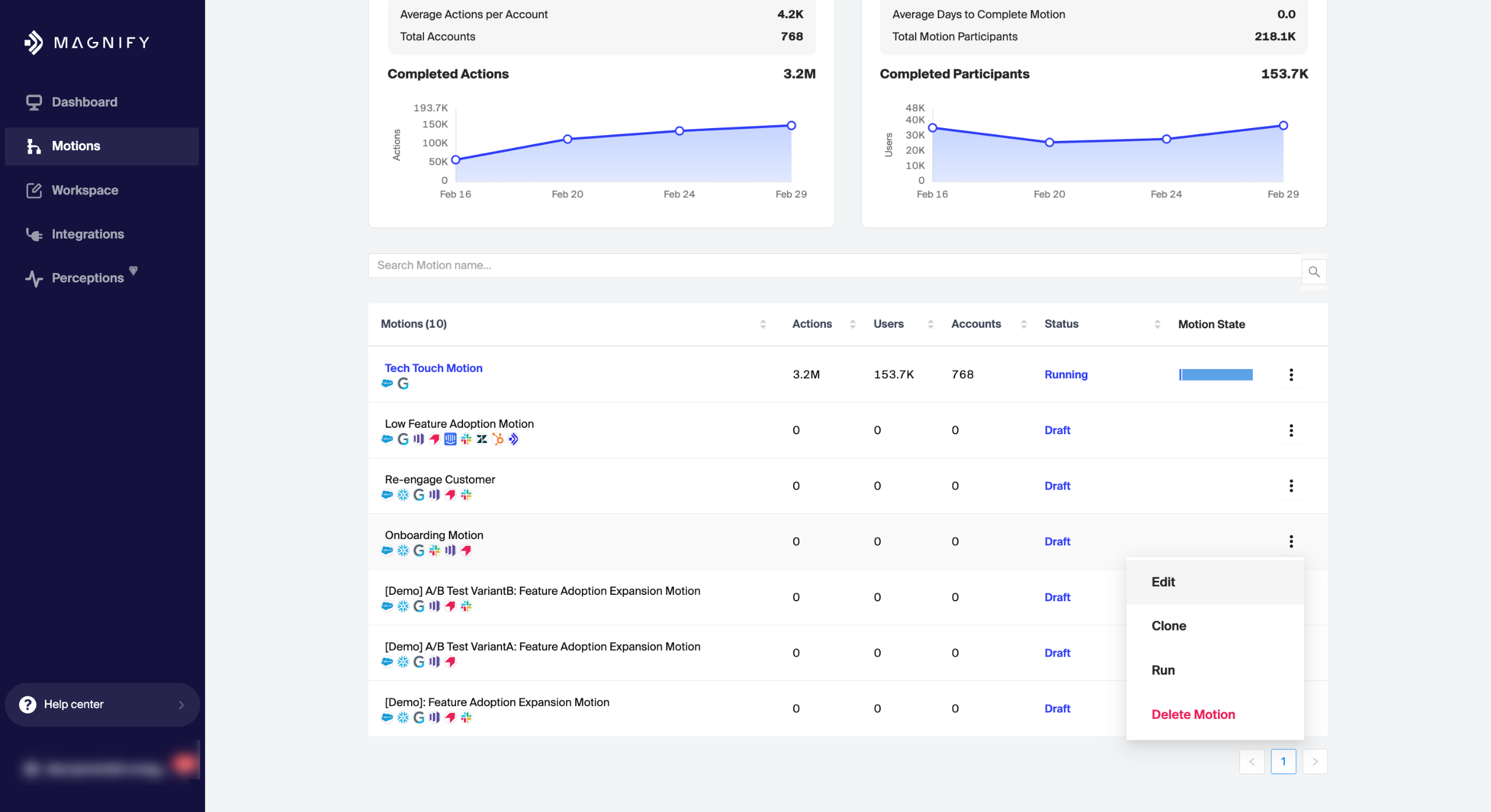Click the Help center question icon
This screenshot has width=1491, height=812.
click(x=27, y=704)
